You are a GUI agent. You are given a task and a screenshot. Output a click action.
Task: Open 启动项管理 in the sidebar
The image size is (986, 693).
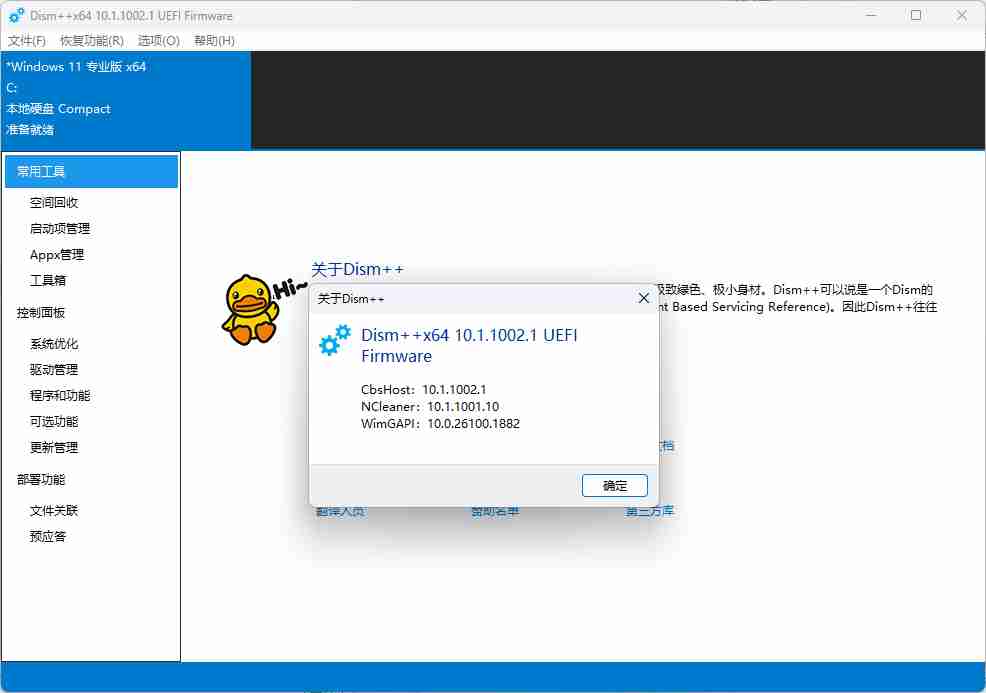pyautogui.click(x=61, y=228)
